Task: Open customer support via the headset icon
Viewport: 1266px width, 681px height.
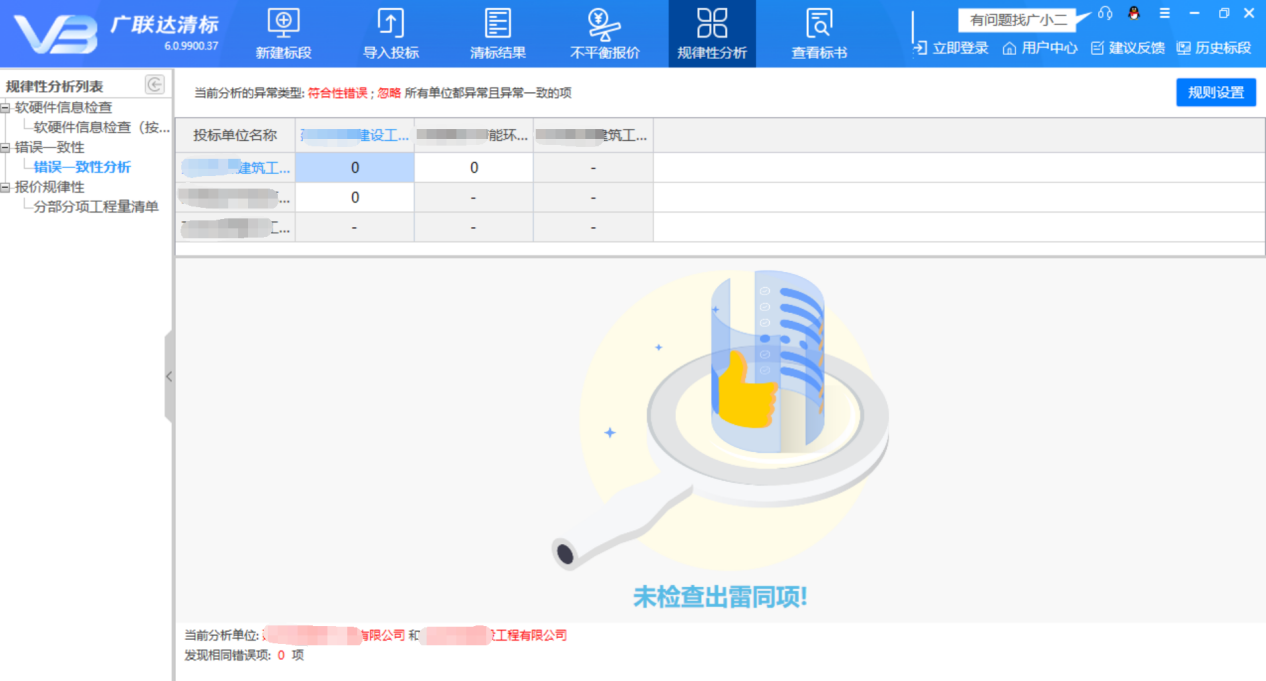Action: click(1104, 13)
